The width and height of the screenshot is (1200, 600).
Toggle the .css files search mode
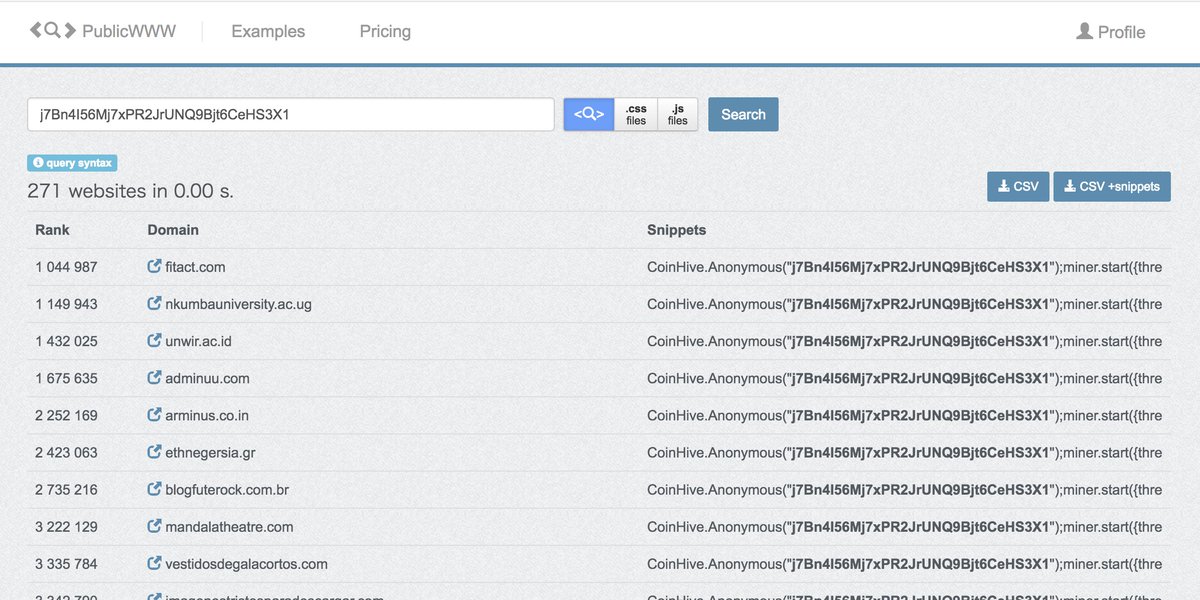coord(636,114)
